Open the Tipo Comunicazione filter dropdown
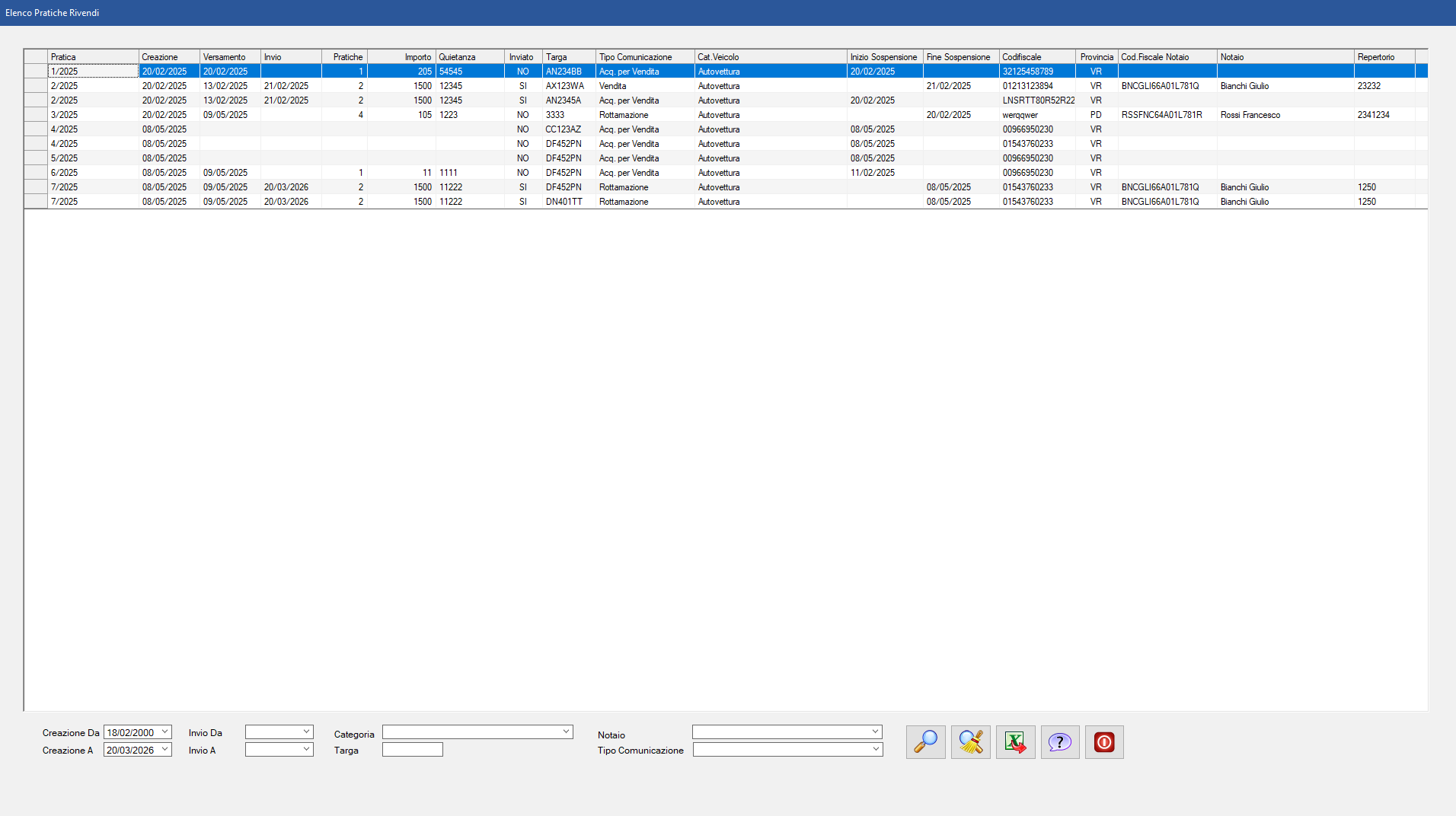 875,750
